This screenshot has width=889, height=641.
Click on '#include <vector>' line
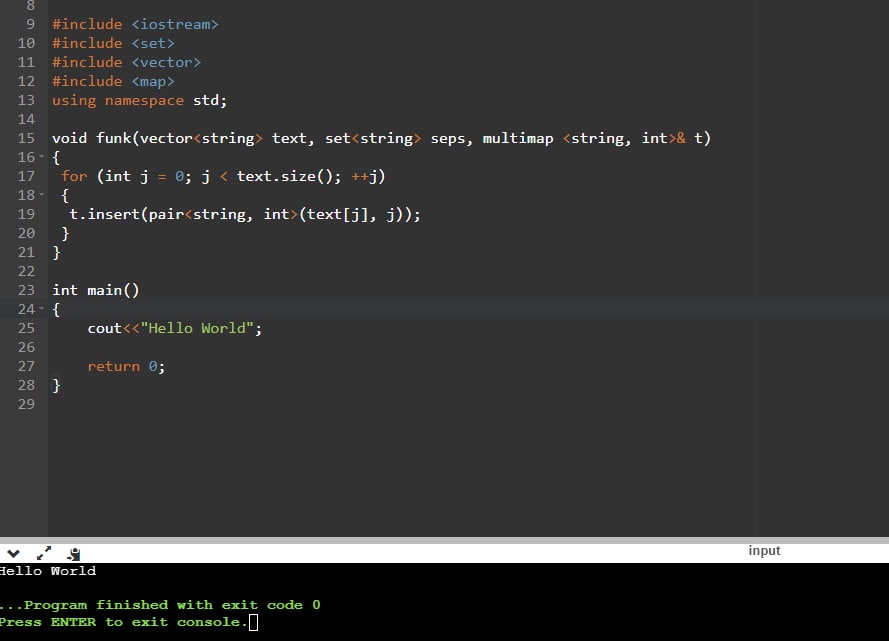pos(126,62)
